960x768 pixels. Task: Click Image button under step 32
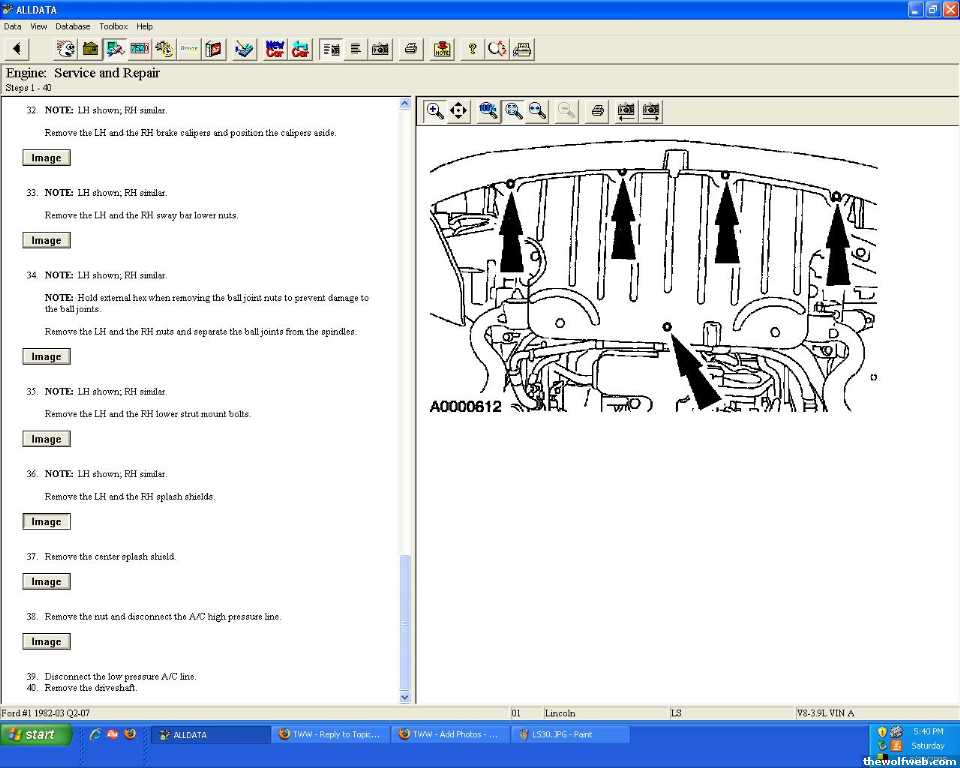(x=46, y=158)
